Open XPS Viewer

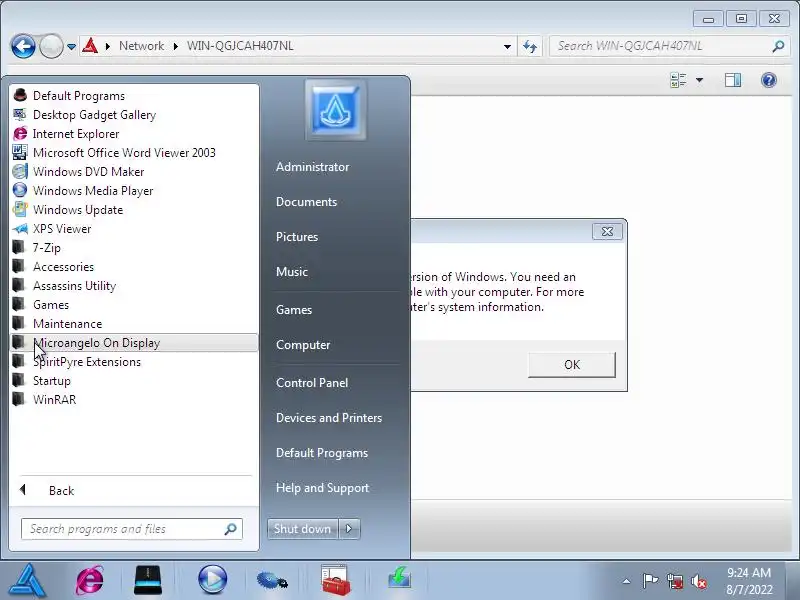click(134, 229)
